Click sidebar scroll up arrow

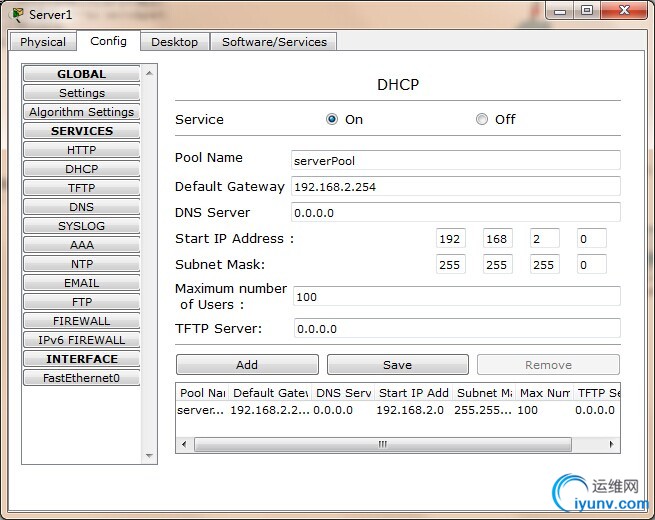click(x=149, y=74)
